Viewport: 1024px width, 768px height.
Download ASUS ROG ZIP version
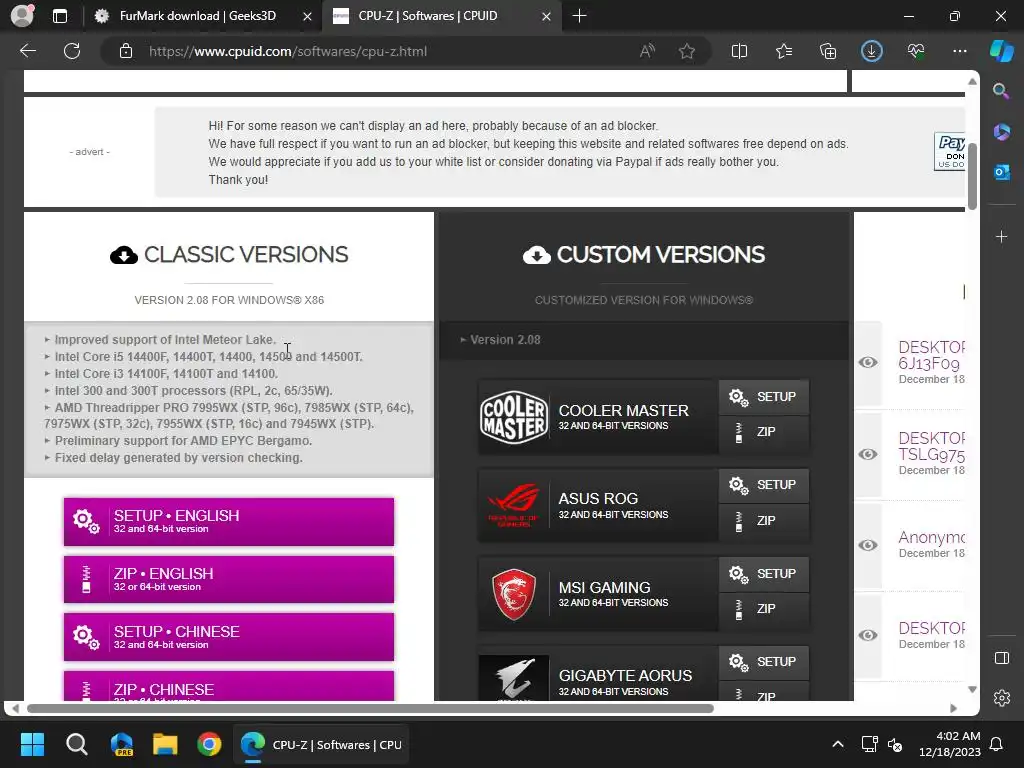click(x=763, y=521)
